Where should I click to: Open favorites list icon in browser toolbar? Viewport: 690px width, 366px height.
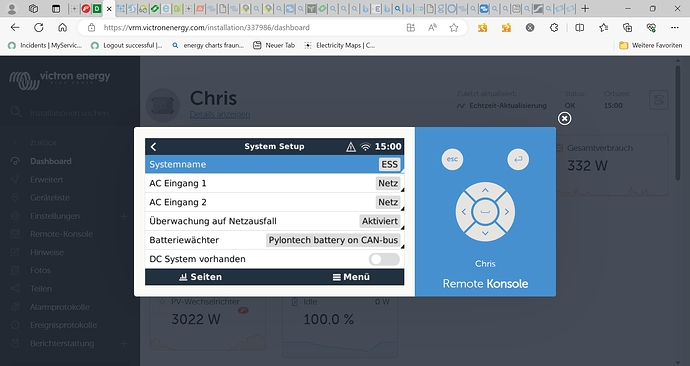tap(603, 28)
